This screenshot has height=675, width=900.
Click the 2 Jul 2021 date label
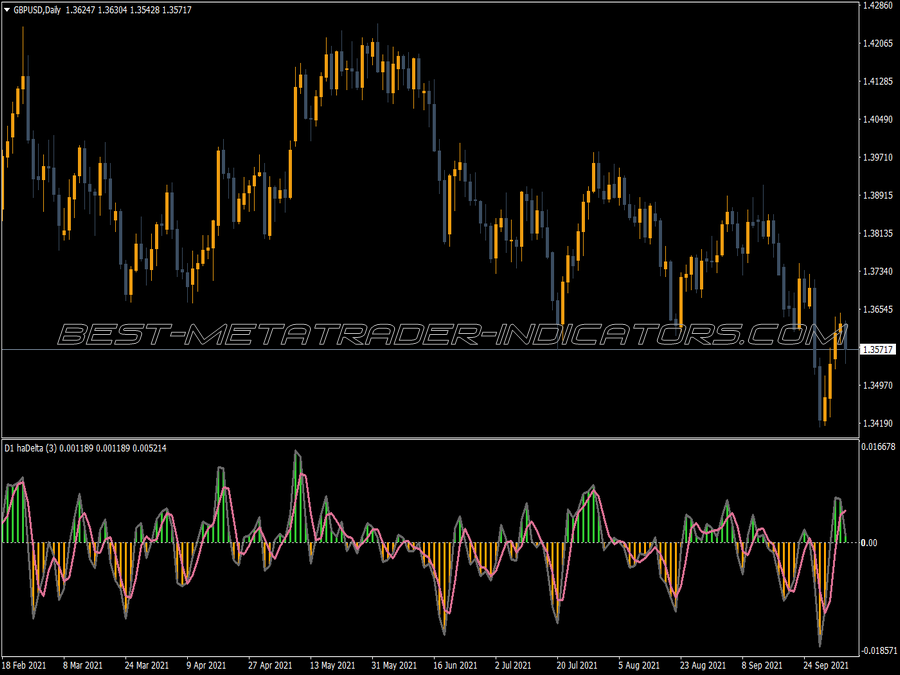click(x=513, y=666)
